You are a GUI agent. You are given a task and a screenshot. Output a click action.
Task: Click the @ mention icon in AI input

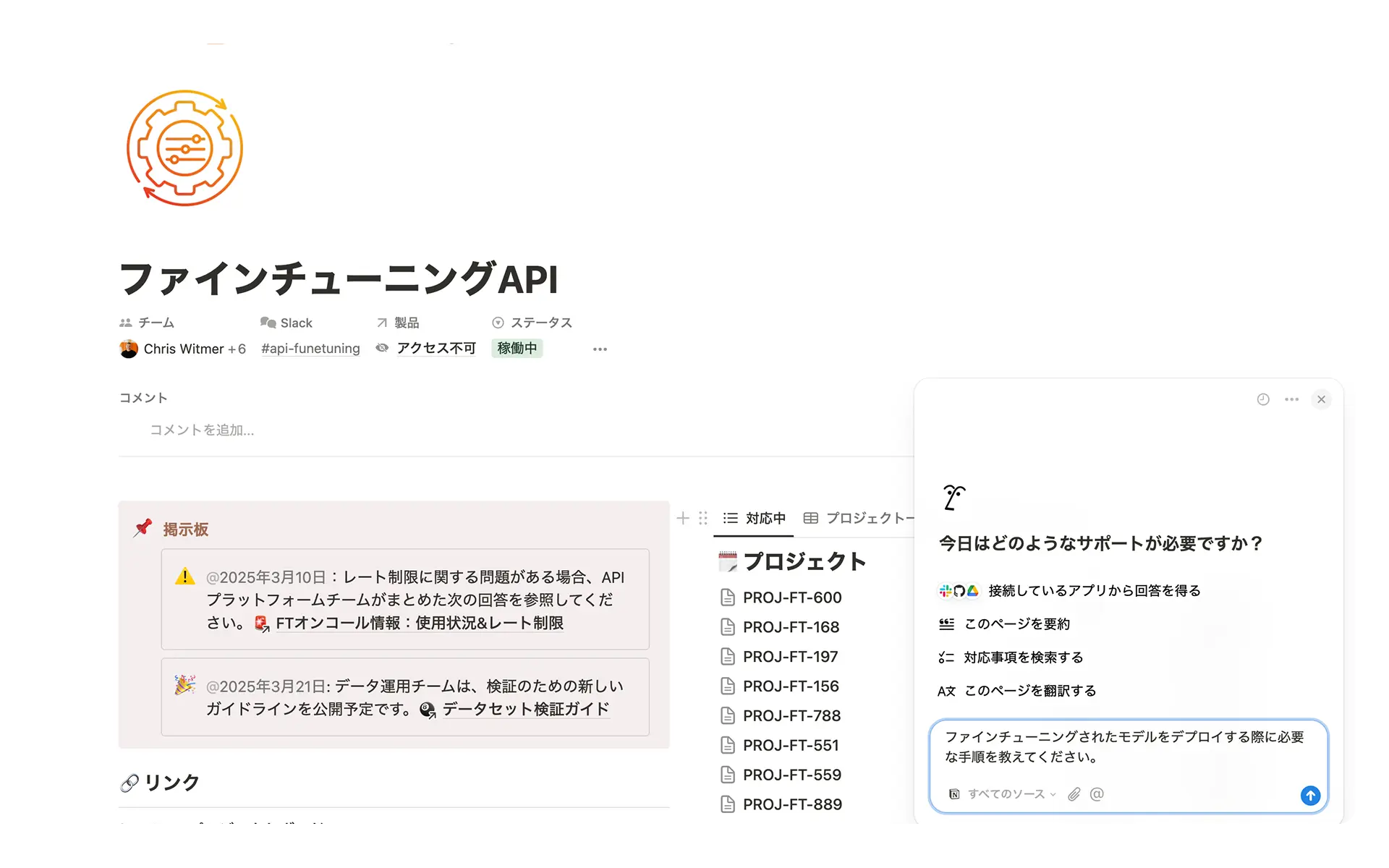1097,793
